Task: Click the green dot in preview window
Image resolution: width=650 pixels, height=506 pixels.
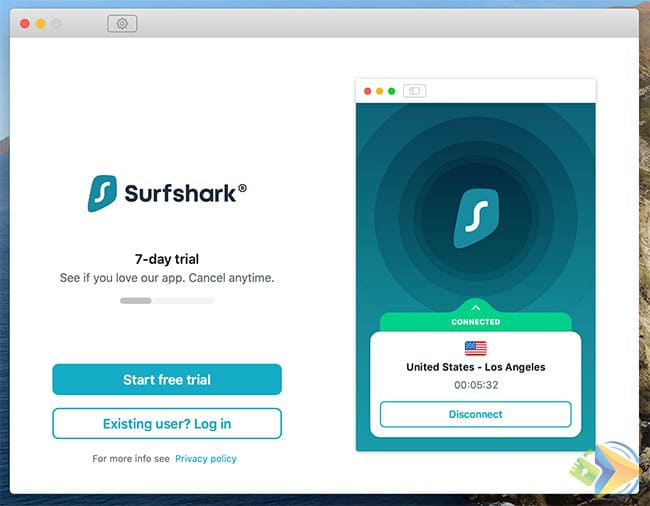Action: click(392, 91)
